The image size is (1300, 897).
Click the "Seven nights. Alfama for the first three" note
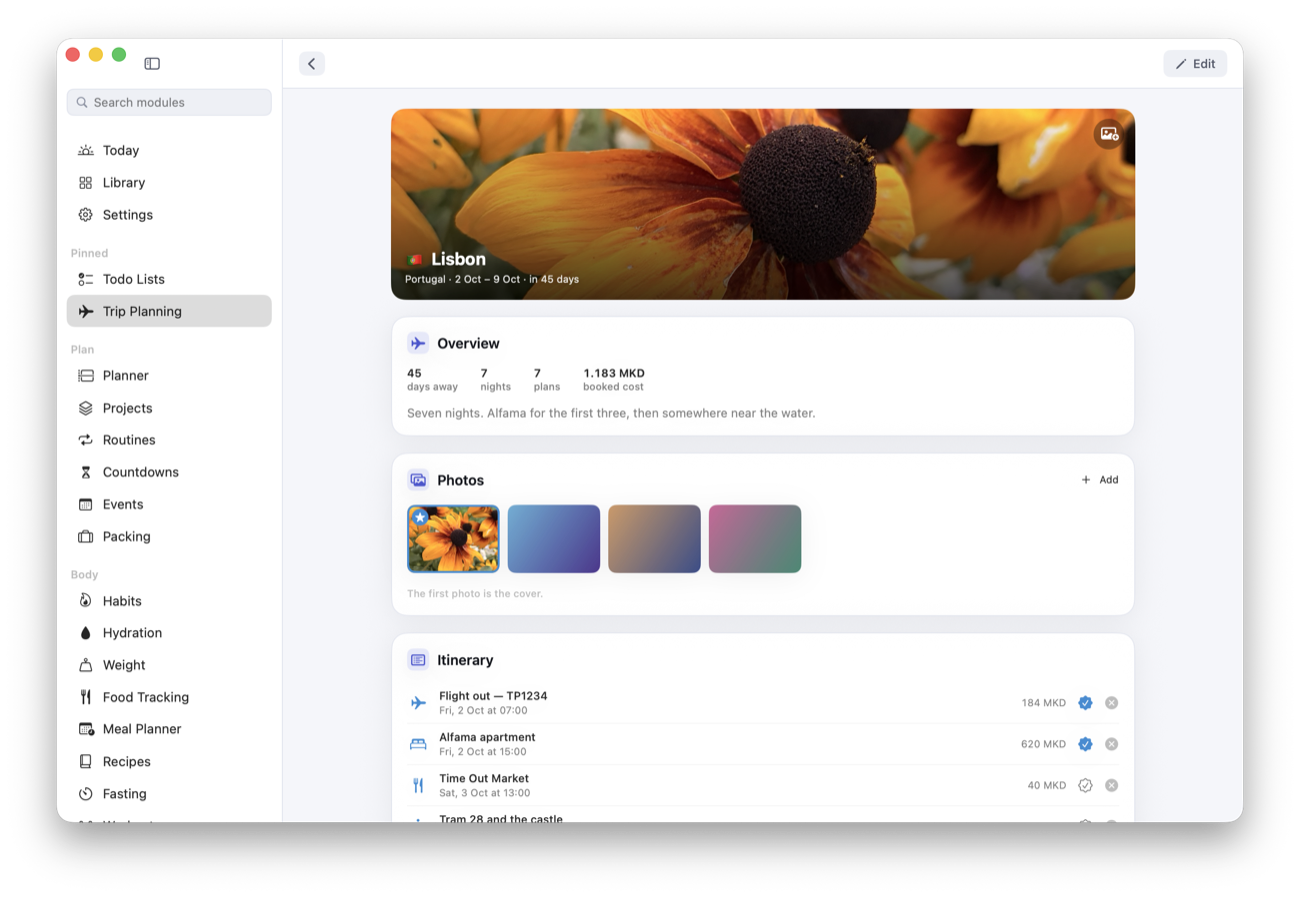(611, 413)
